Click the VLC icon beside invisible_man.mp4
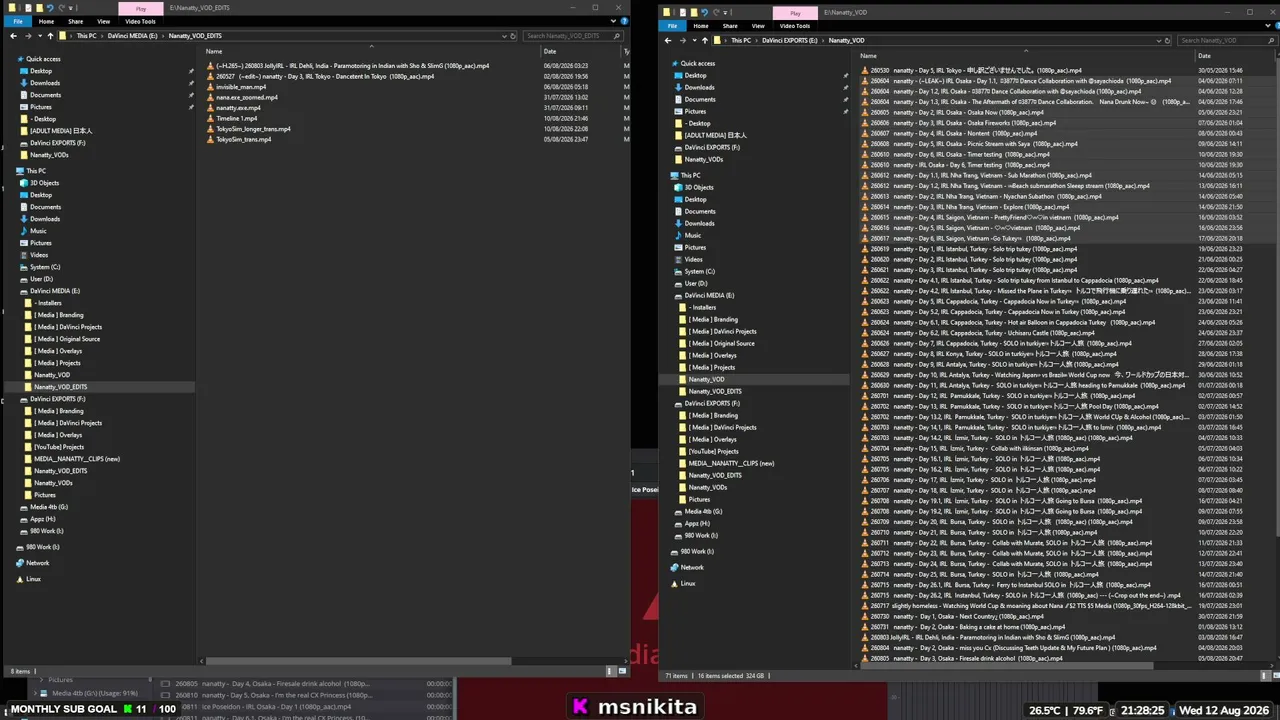The image size is (1280, 720). 210,87
